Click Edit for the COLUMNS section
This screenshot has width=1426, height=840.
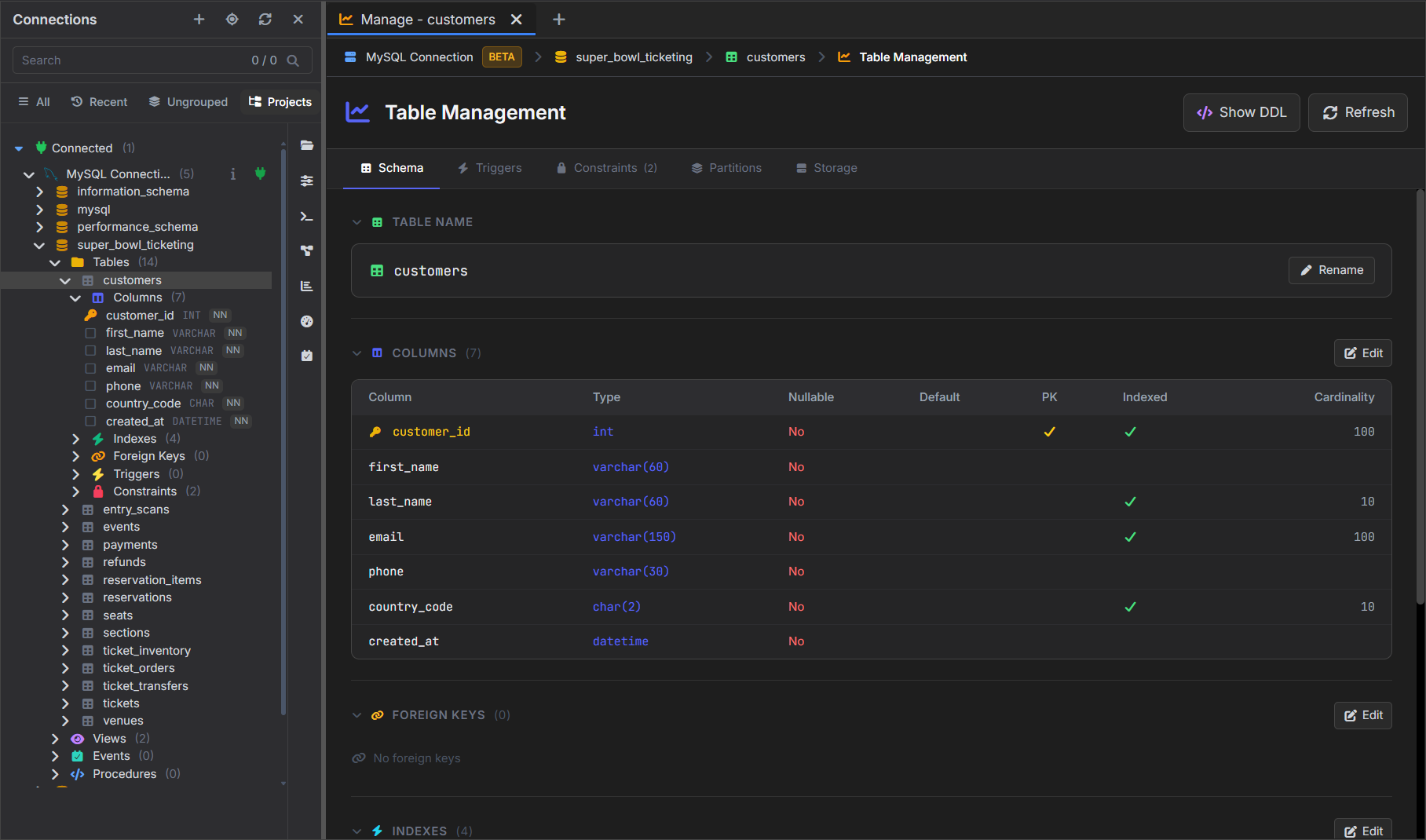pyautogui.click(x=1363, y=353)
